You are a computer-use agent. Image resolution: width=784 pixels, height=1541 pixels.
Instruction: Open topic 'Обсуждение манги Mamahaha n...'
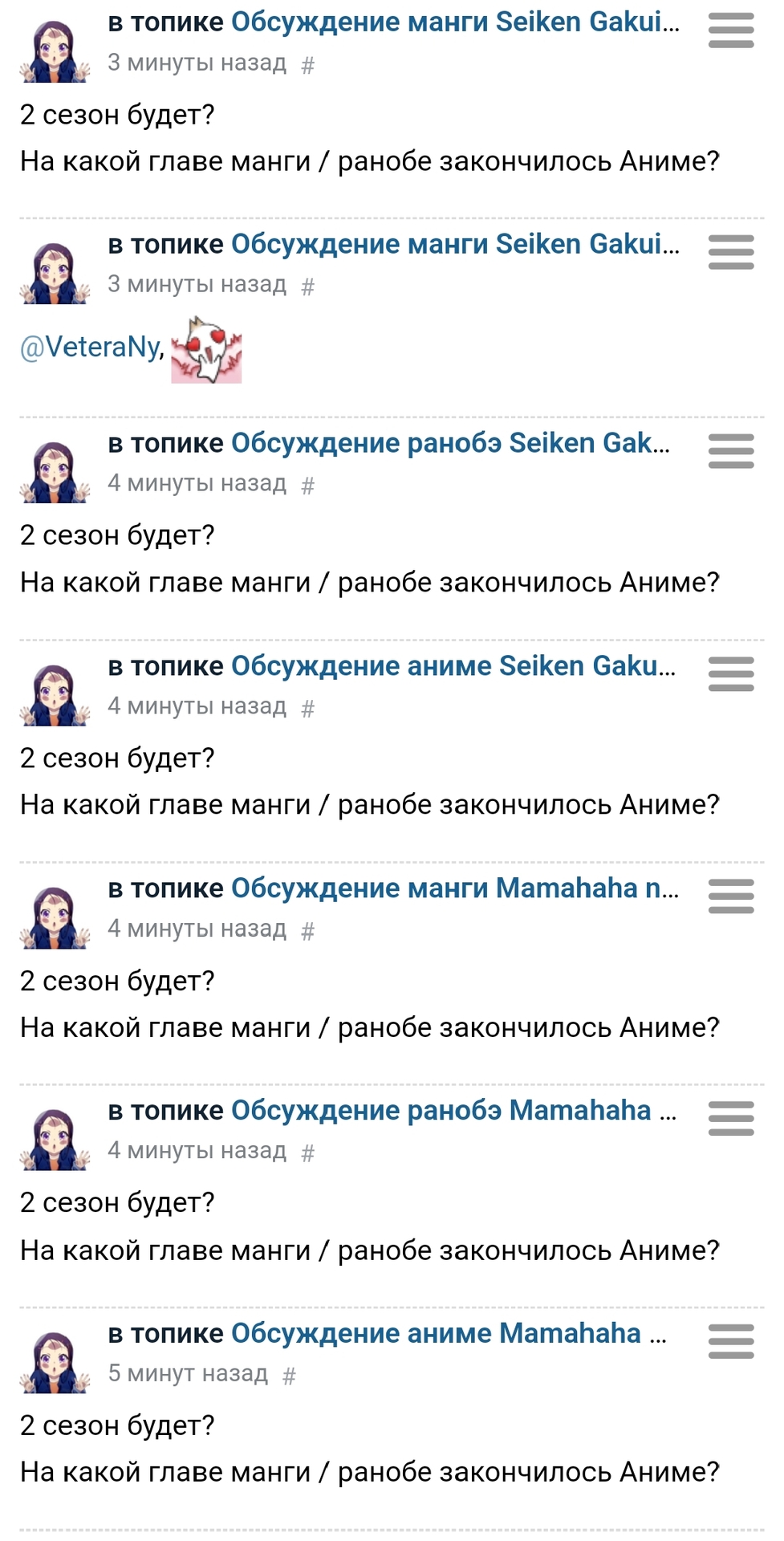coord(455,888)
